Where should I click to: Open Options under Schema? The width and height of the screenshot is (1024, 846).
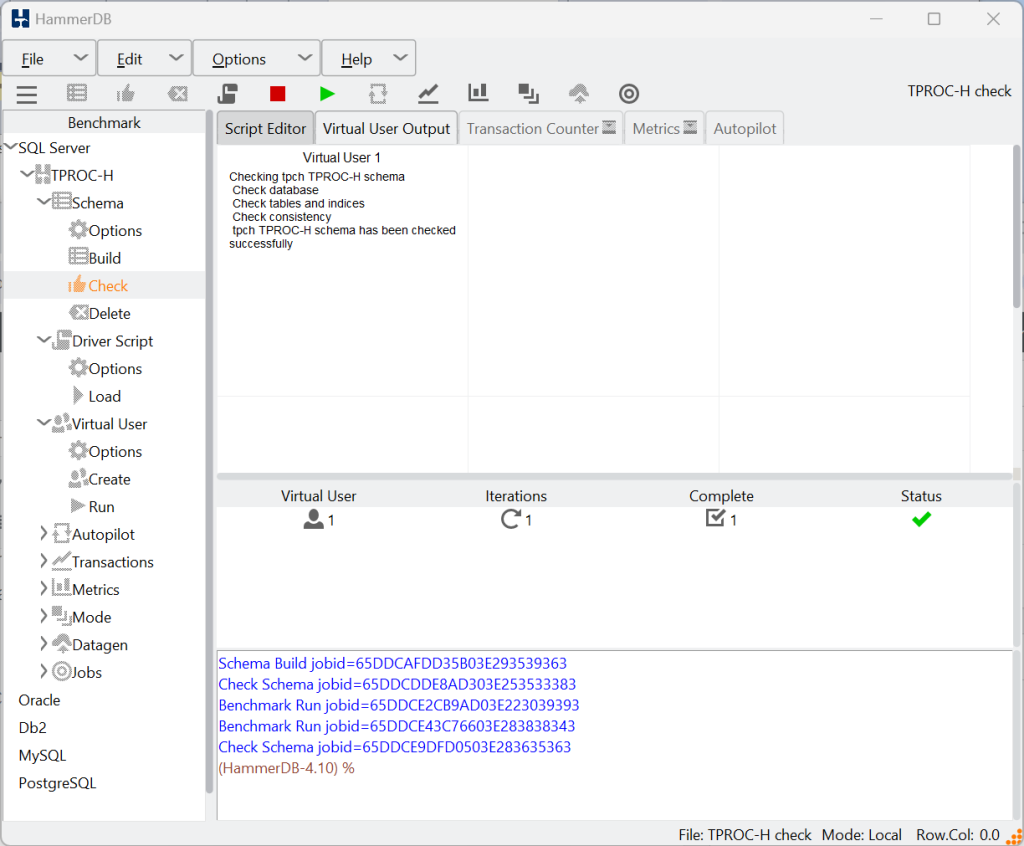[x=105, y=231]
